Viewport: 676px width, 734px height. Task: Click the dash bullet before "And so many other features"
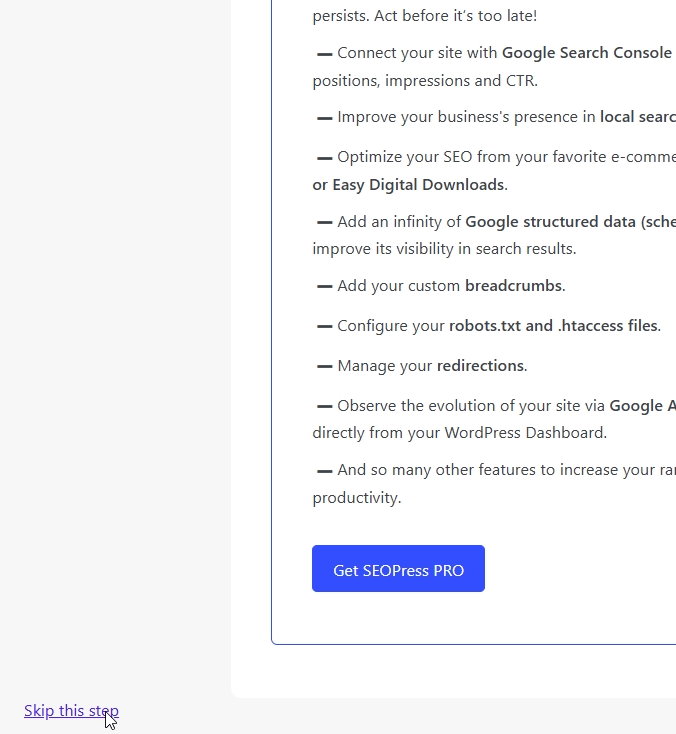click(324, 471)
